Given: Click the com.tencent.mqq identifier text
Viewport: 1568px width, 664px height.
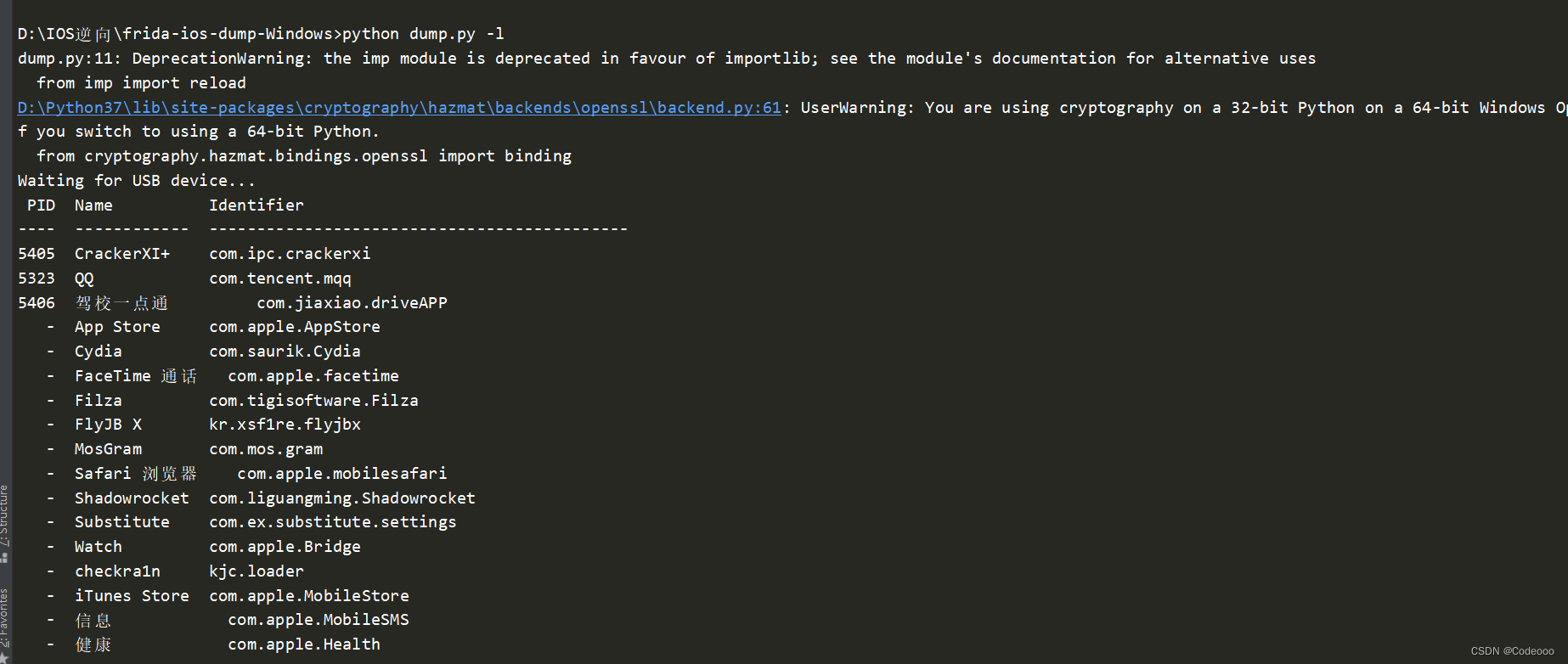Looking at the screenshot, I should click(280, 279).
